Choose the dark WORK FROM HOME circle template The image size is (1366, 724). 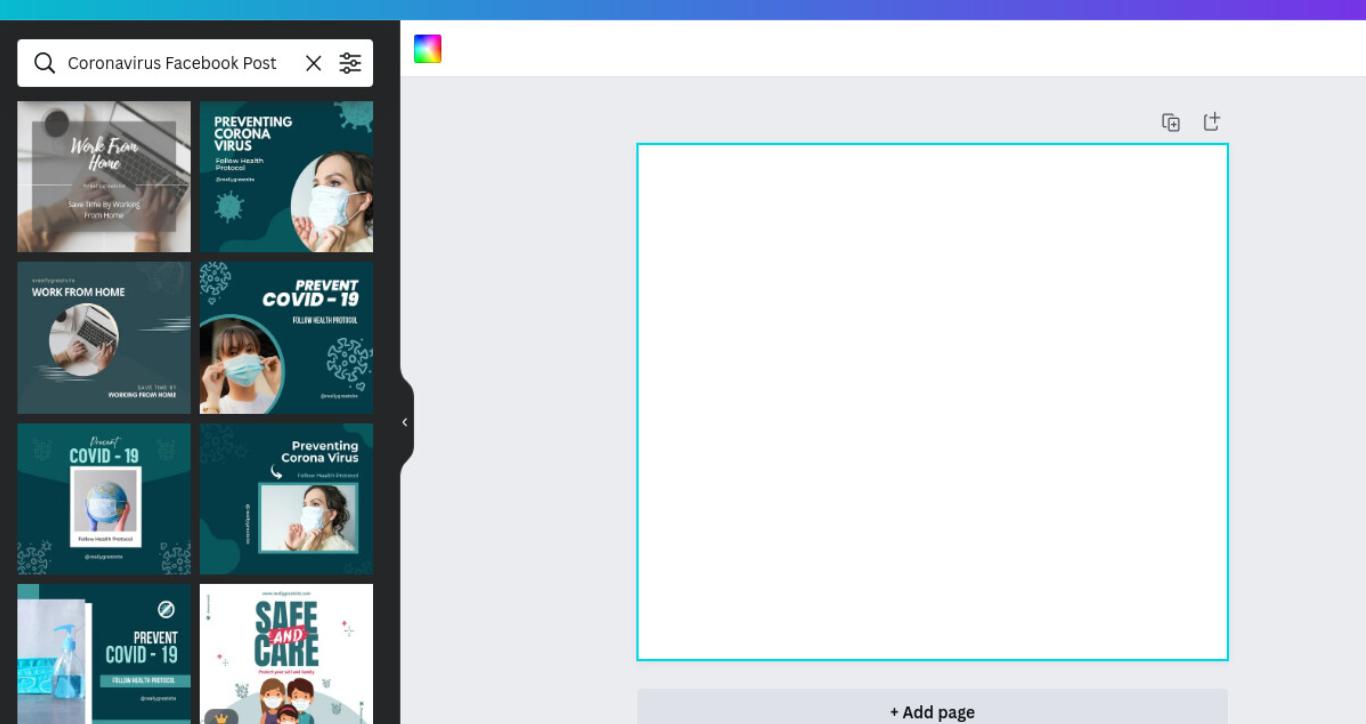[x=104, y=338]
